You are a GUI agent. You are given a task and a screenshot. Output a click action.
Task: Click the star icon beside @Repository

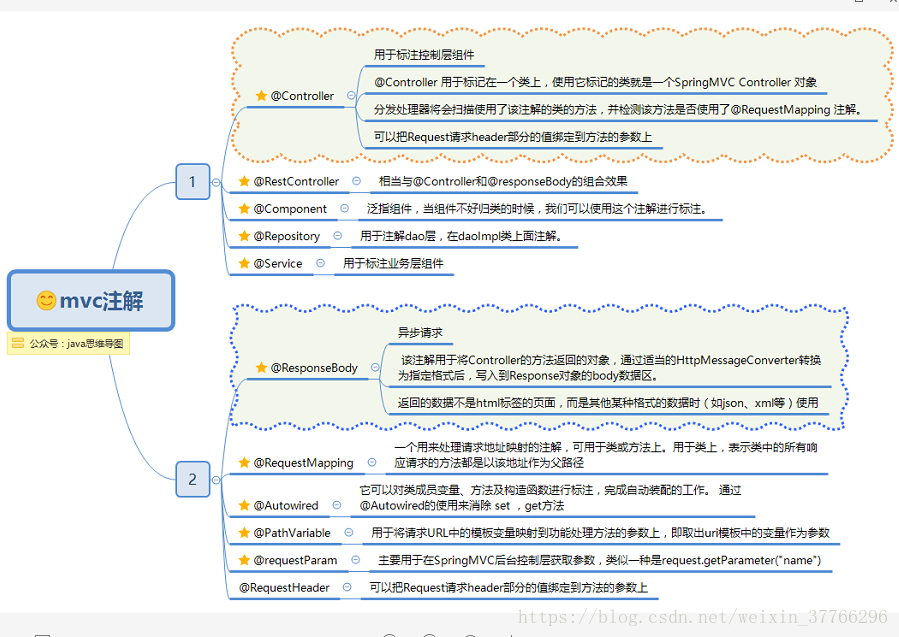coord(244,236)
